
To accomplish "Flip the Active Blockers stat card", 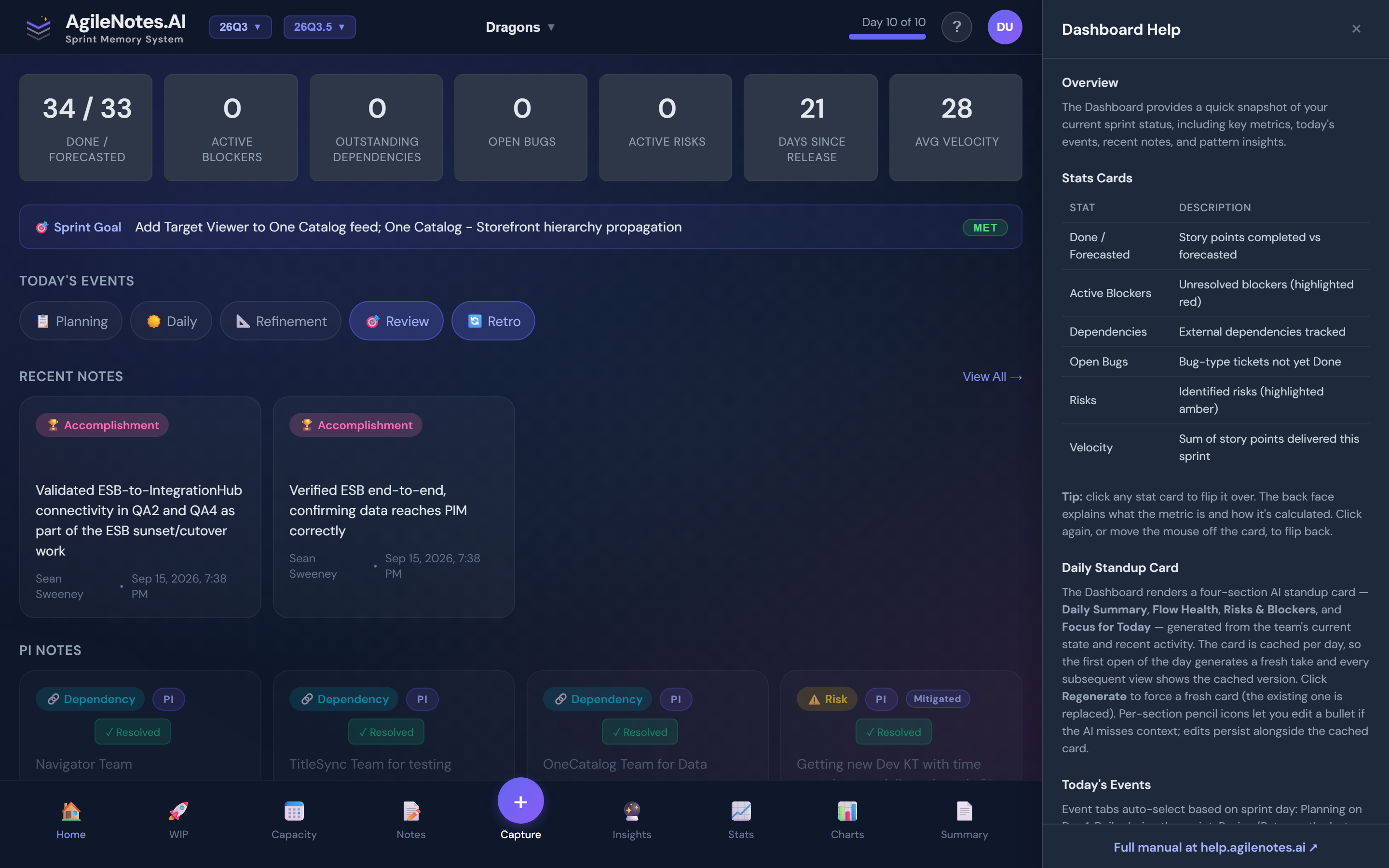I will tap(231, 128).
